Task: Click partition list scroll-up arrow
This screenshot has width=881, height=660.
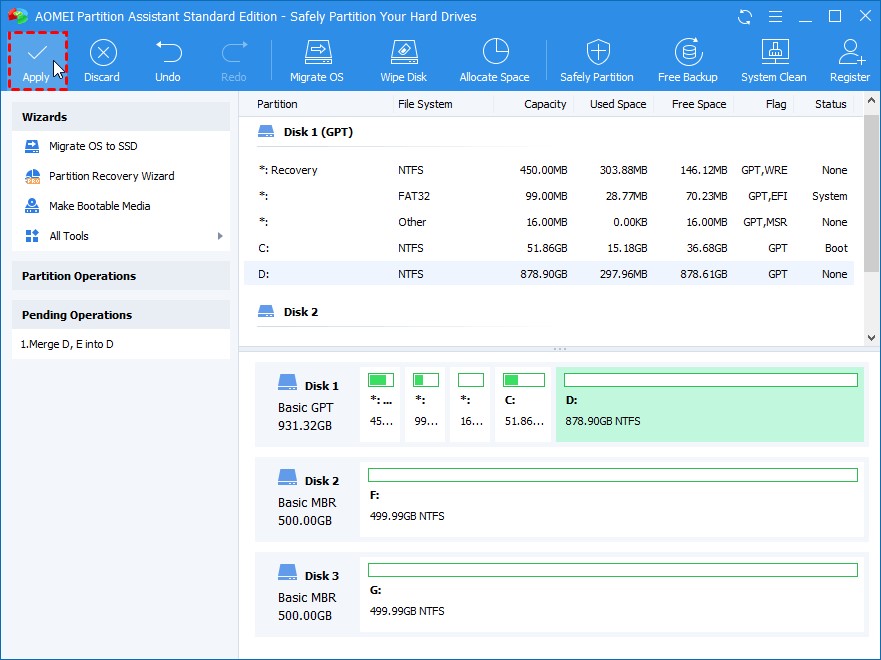Action: 871,101
